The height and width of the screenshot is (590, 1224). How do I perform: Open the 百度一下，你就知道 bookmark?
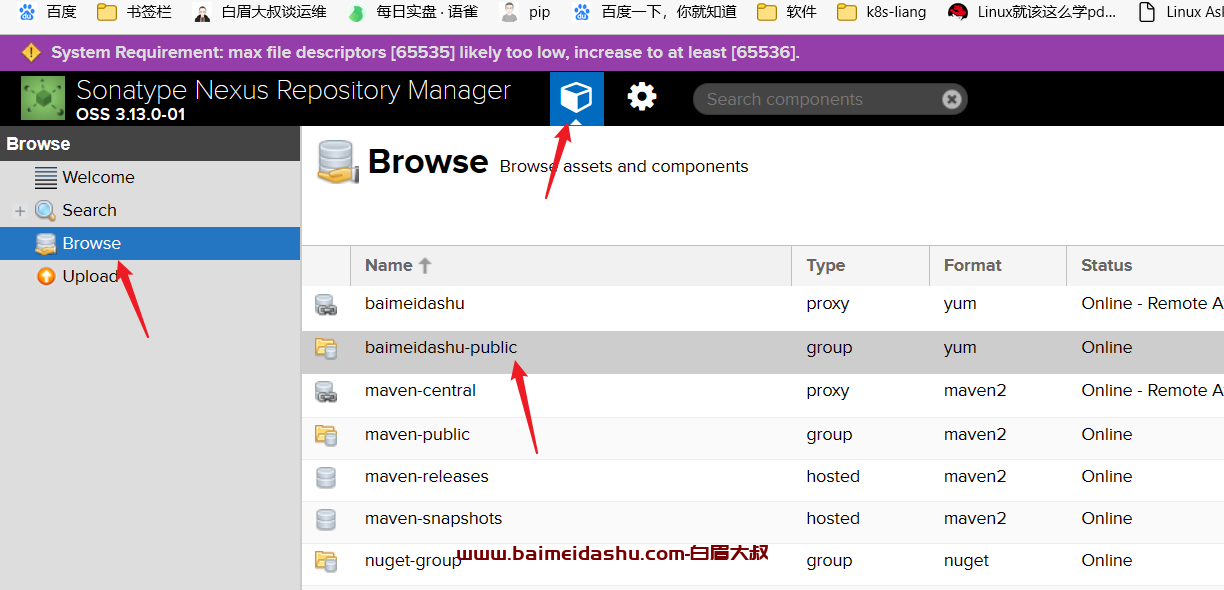point(654,12)
